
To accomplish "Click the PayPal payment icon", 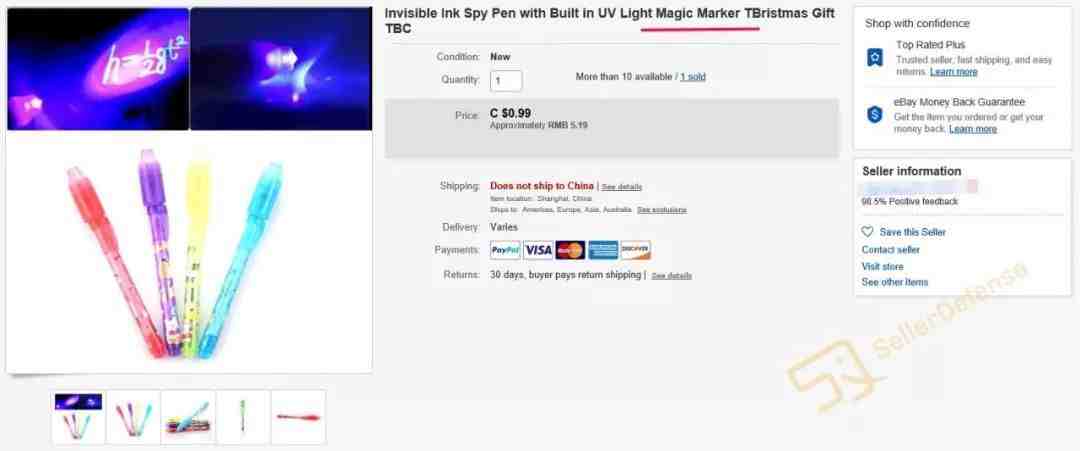I will [505, 250].
